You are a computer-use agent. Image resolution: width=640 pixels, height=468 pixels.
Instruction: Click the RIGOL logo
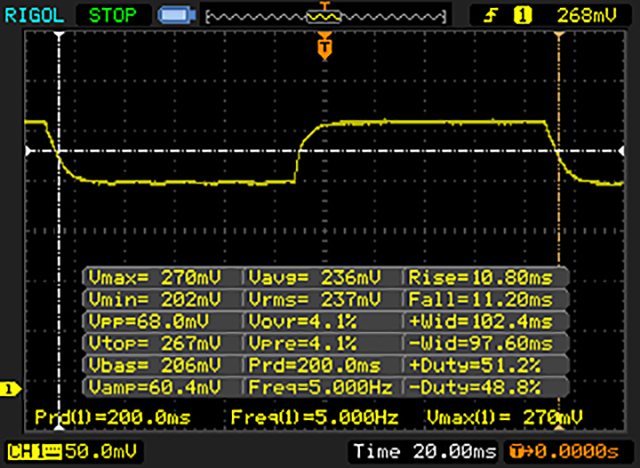pos(32,15)
